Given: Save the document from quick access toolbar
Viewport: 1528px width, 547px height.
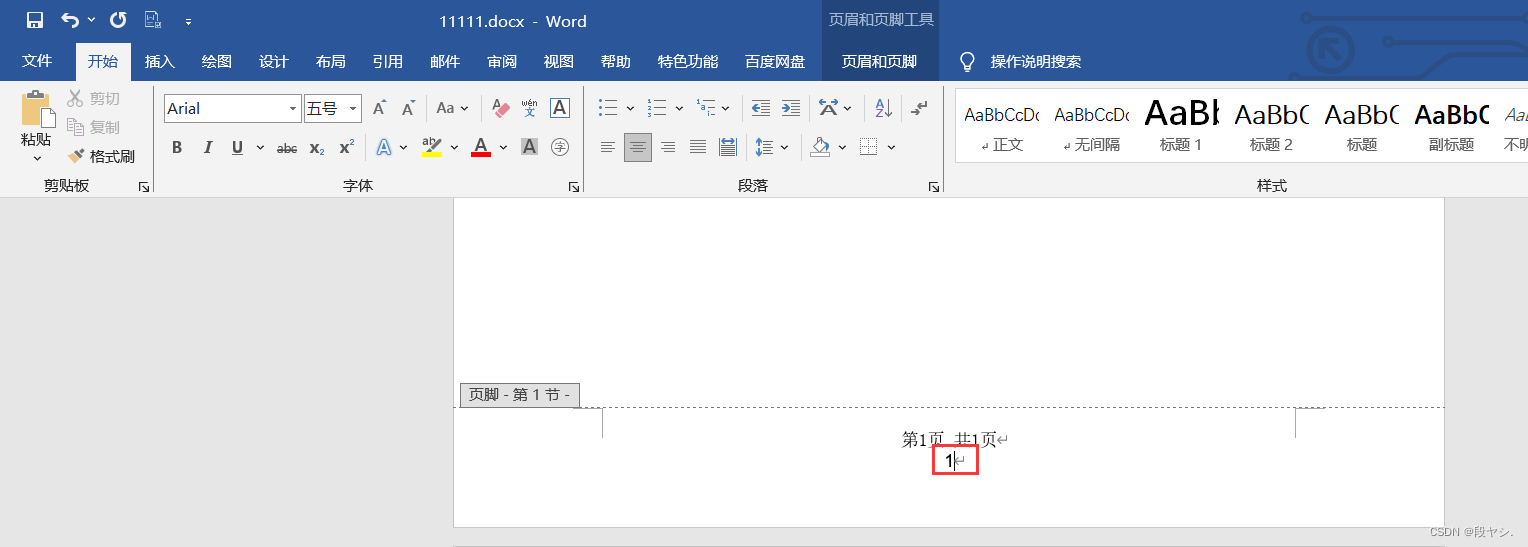Looking at the screenshot, I should 35,20.
